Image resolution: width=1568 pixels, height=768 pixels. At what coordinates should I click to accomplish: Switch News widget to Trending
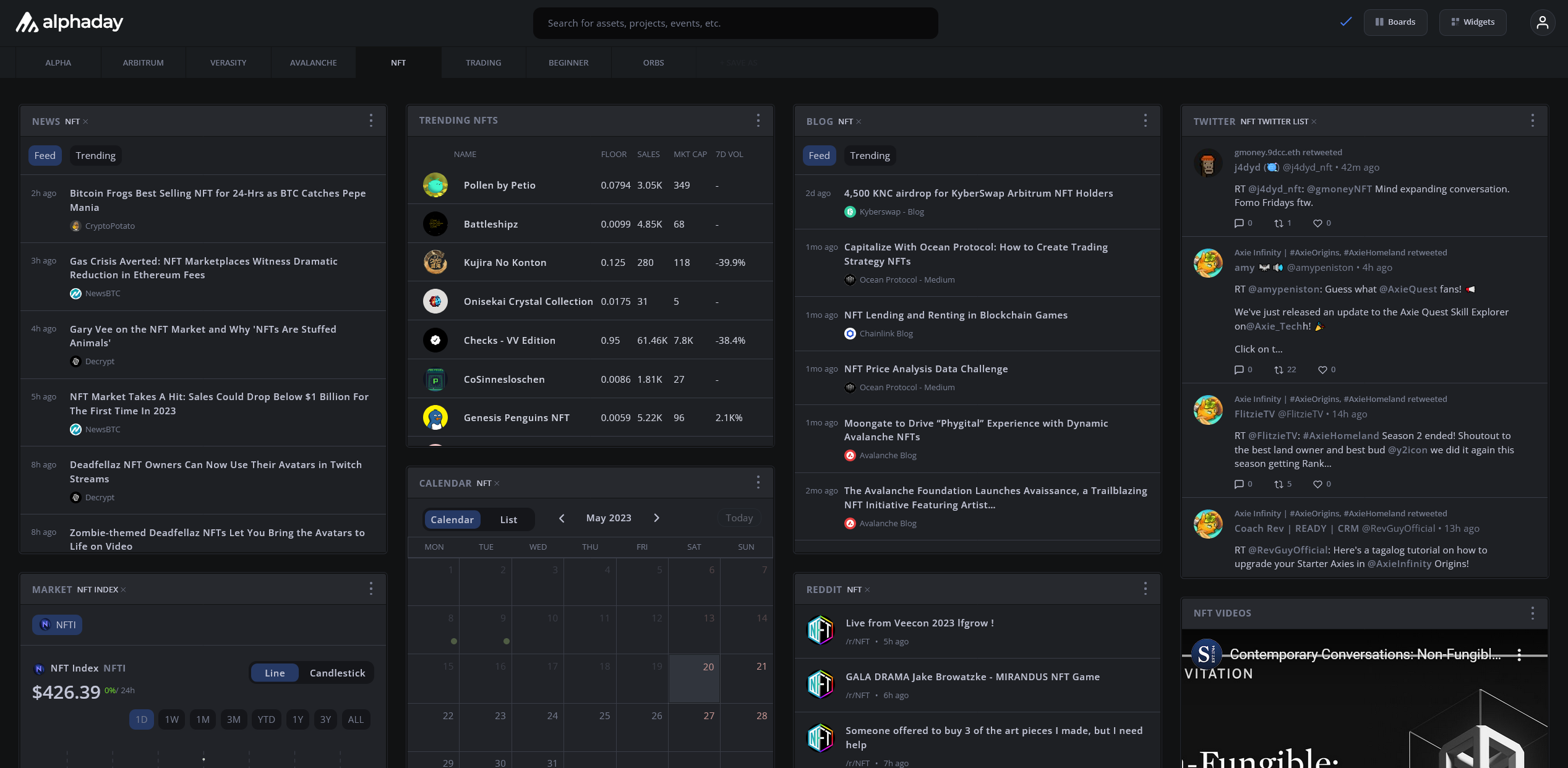tap(95, 155)
